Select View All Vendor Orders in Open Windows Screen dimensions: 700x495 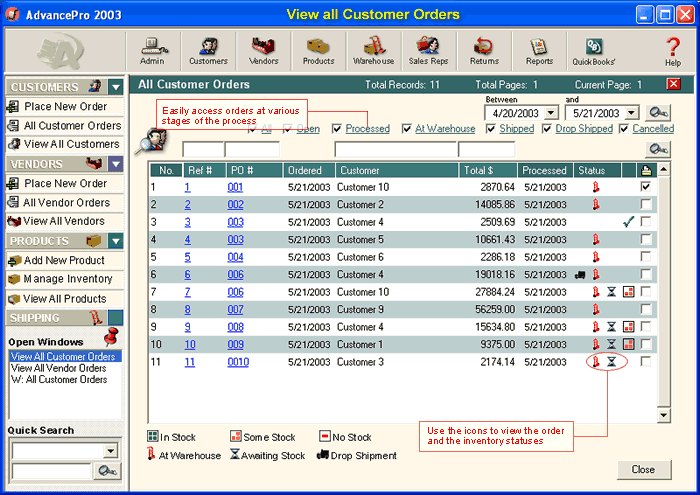point(58,368)
